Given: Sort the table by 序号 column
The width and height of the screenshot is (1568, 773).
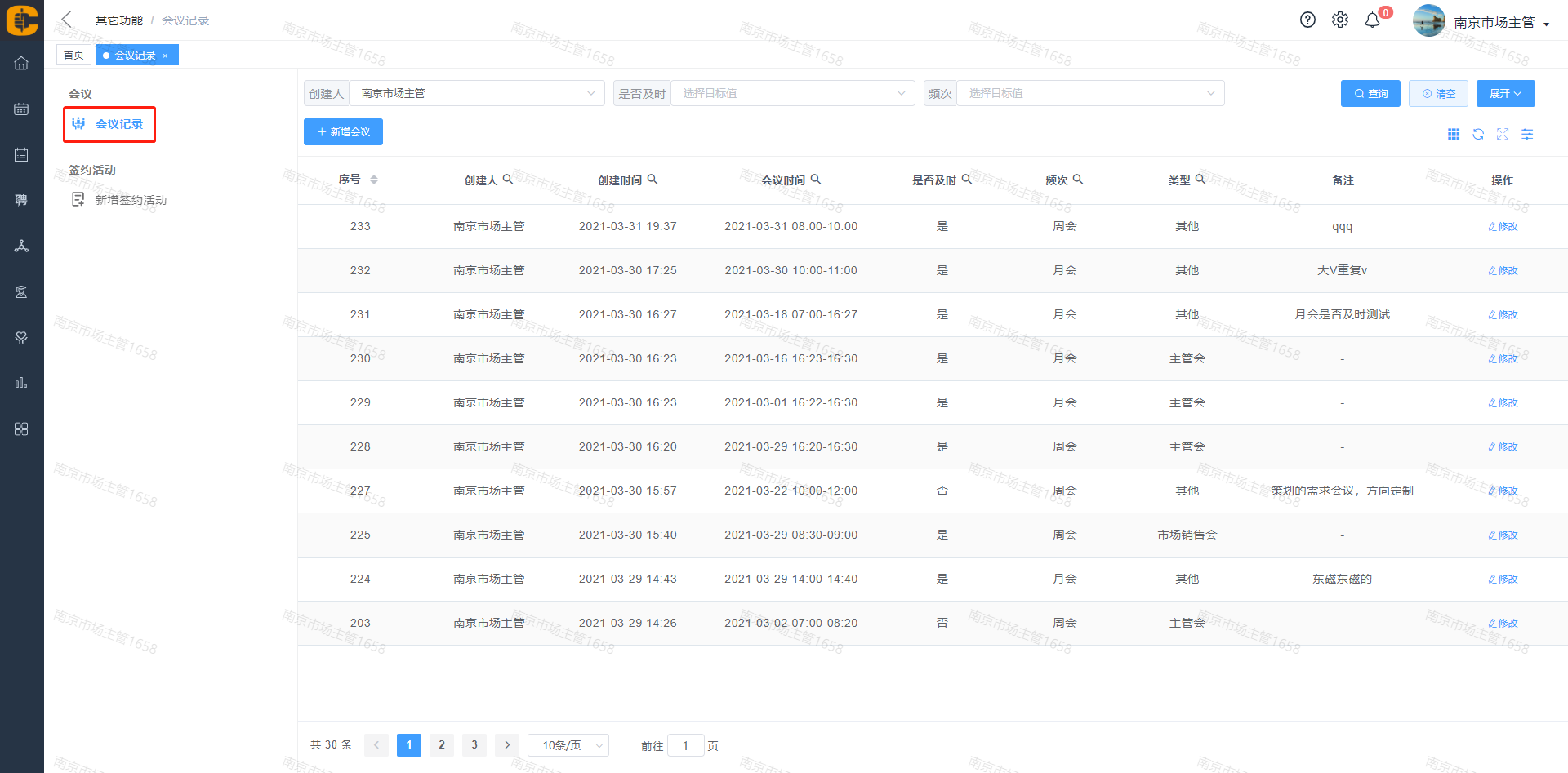Looking at the screenshot, I should point(373,180).
